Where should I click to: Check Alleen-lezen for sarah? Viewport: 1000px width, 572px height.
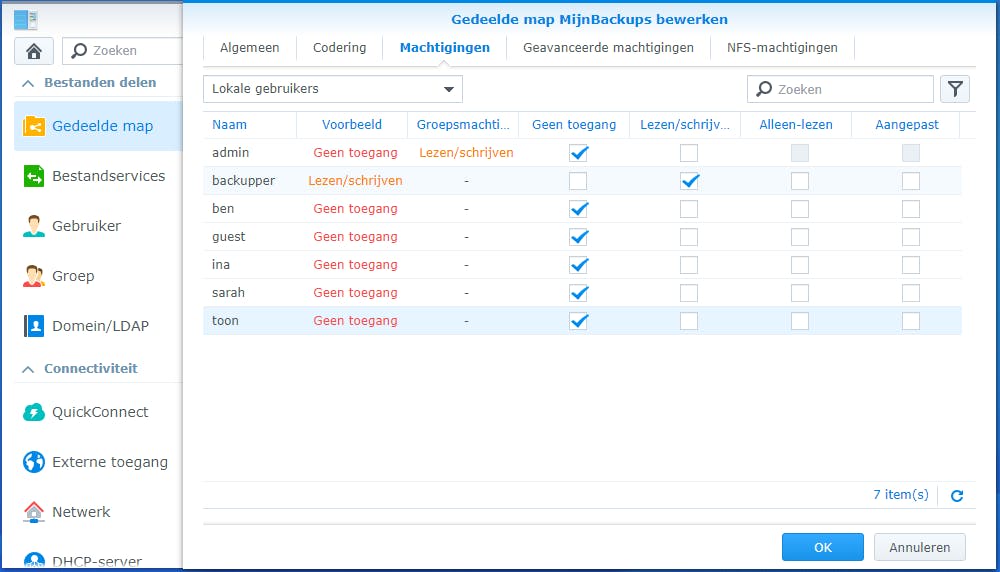(x=800, y=293)
